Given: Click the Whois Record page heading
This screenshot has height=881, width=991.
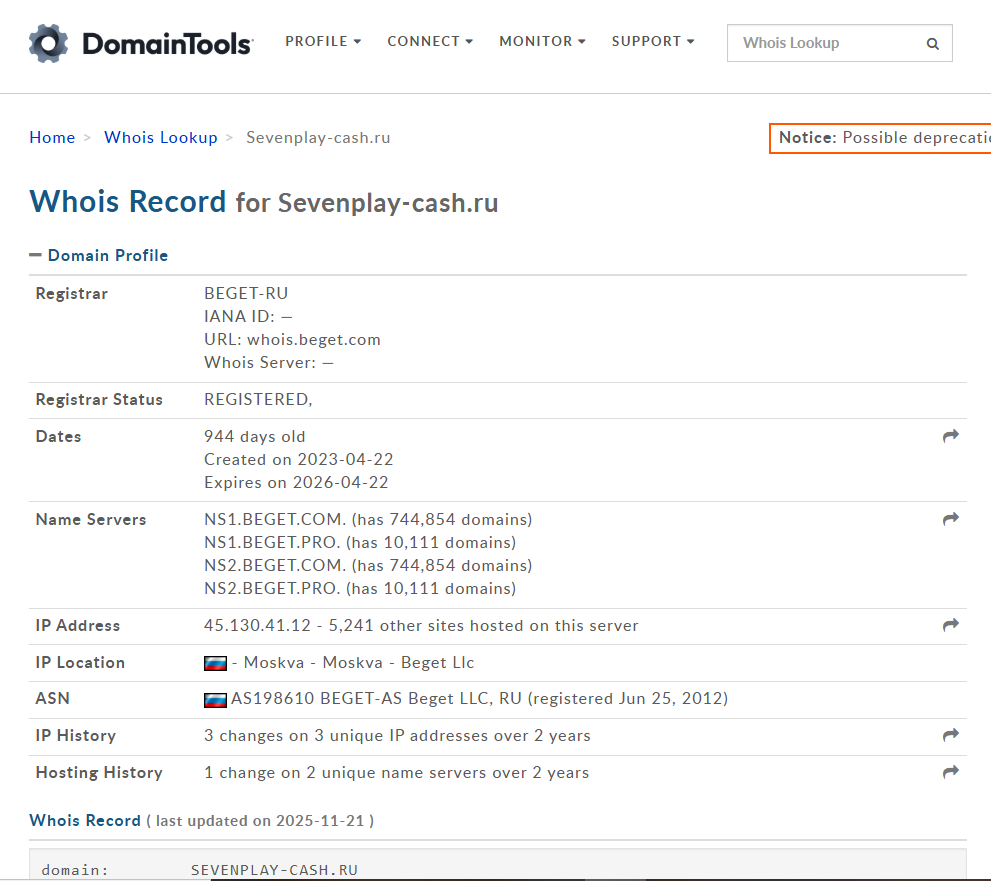Looking at the screenshot, I should point(264,202).
